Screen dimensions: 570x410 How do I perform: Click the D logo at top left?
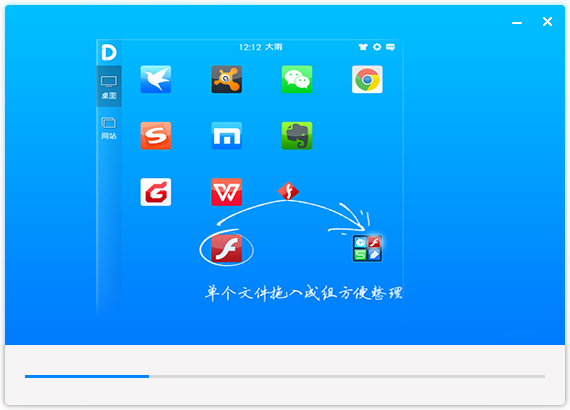(109, 52)
